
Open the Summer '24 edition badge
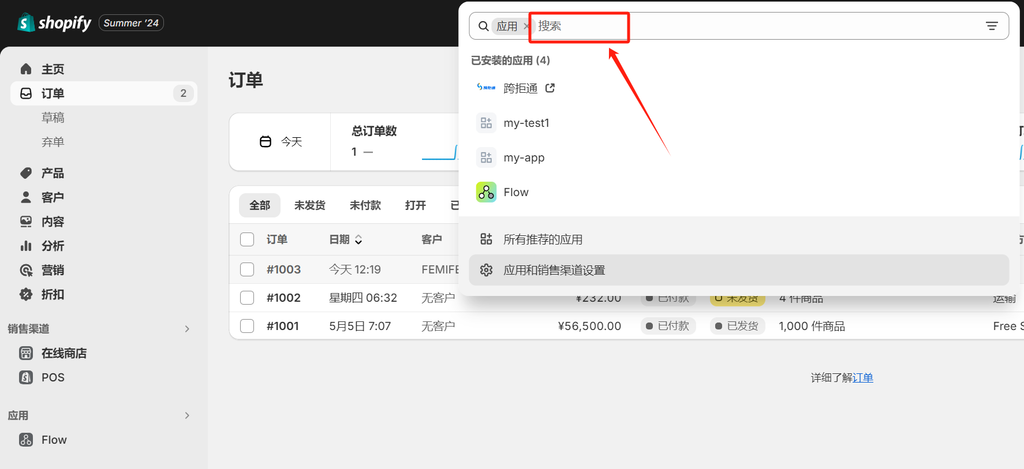tap(131, 23)
